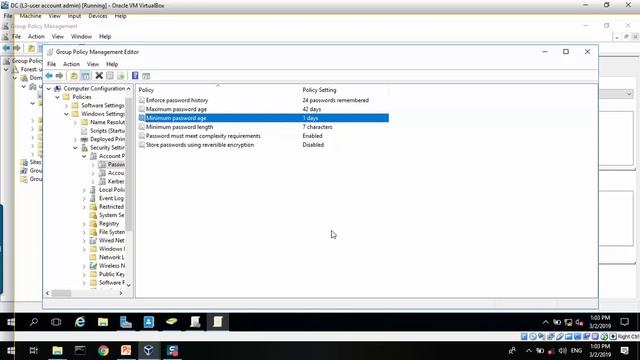Open the Help menu in Group Policy Management Editor
640x360 pixels.
112,64
